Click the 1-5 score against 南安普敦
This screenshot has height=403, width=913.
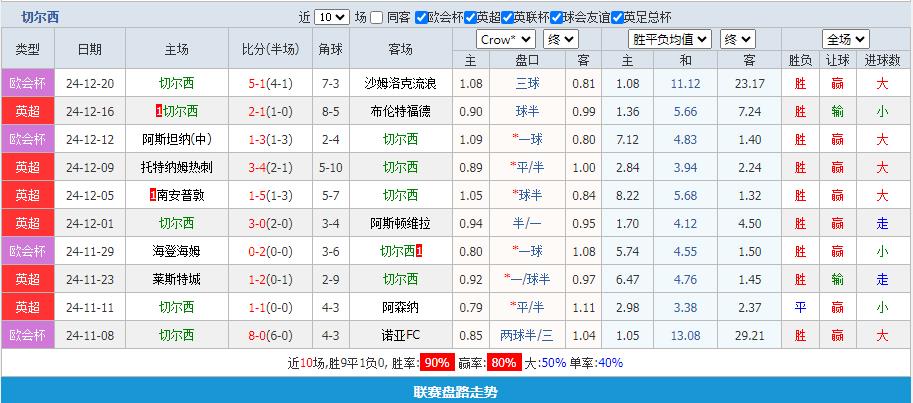pos(257,196)
